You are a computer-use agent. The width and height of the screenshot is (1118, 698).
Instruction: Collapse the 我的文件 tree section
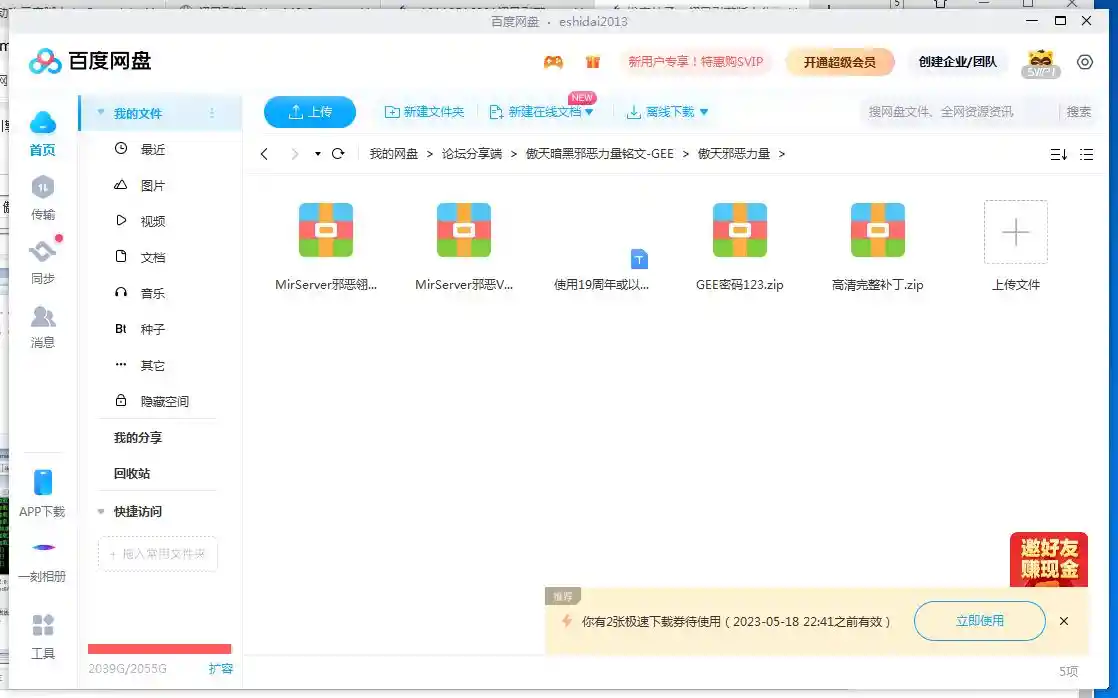click(x=101, y=113)
